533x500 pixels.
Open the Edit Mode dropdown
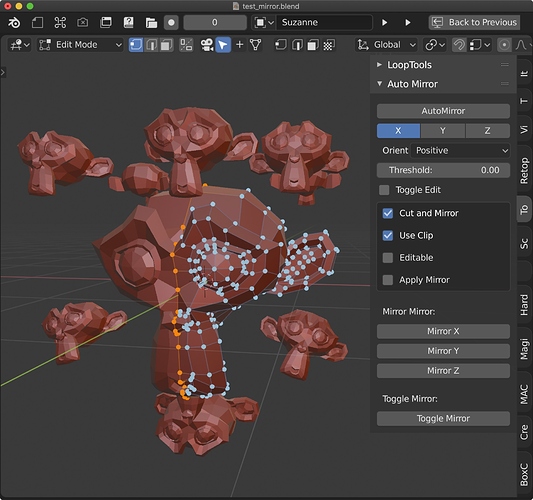80,45
